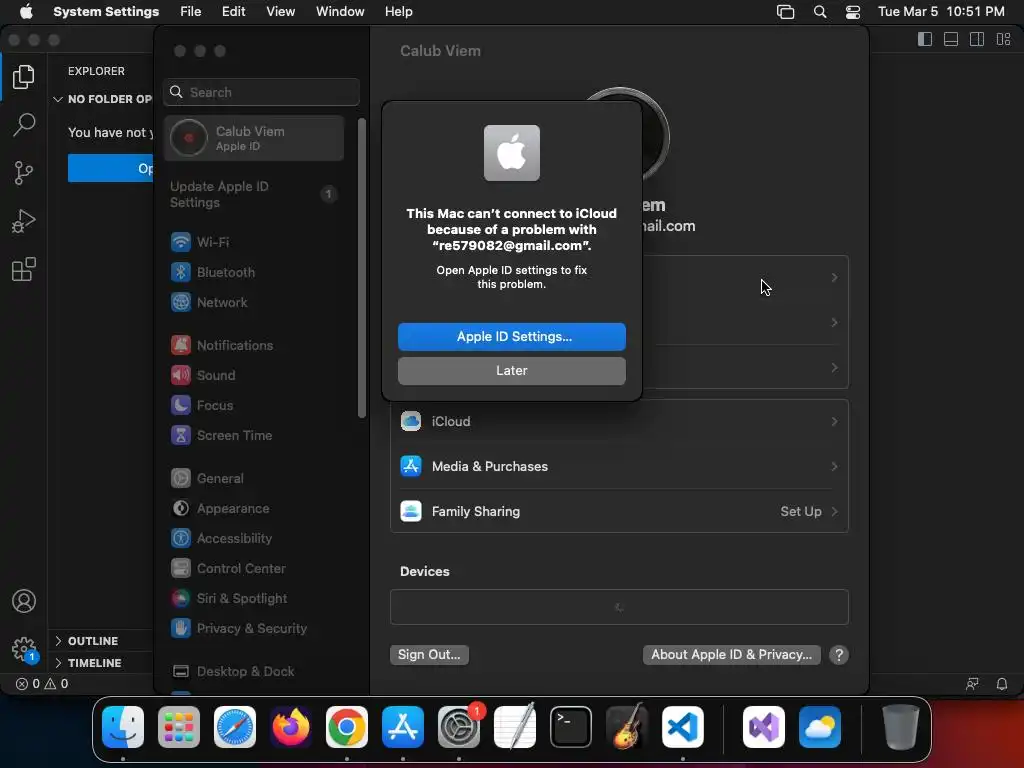
Task: Open iCloud row chevron
Action: pos(834,421)
